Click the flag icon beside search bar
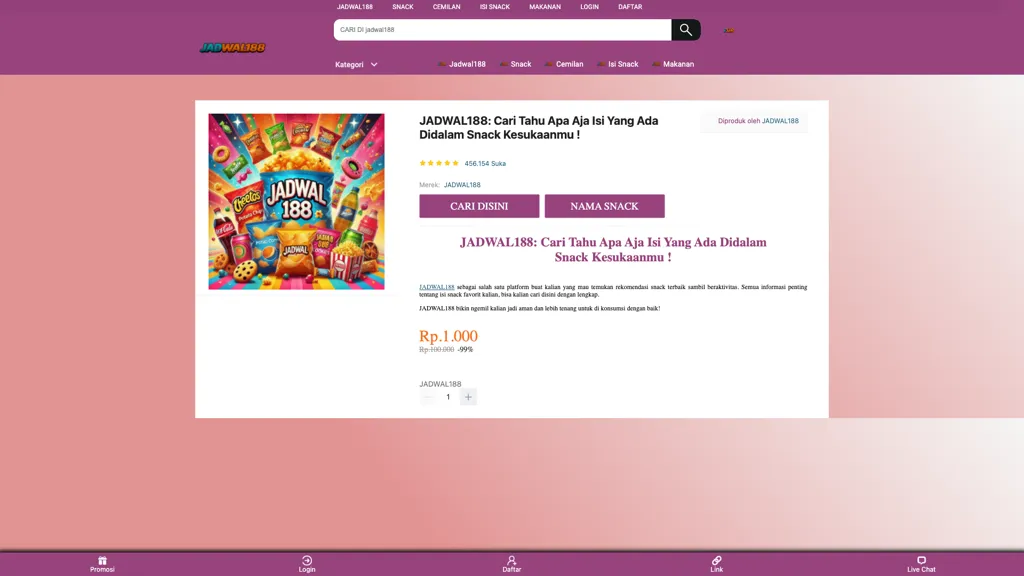The image size is (1024, 576). point(729,30)
